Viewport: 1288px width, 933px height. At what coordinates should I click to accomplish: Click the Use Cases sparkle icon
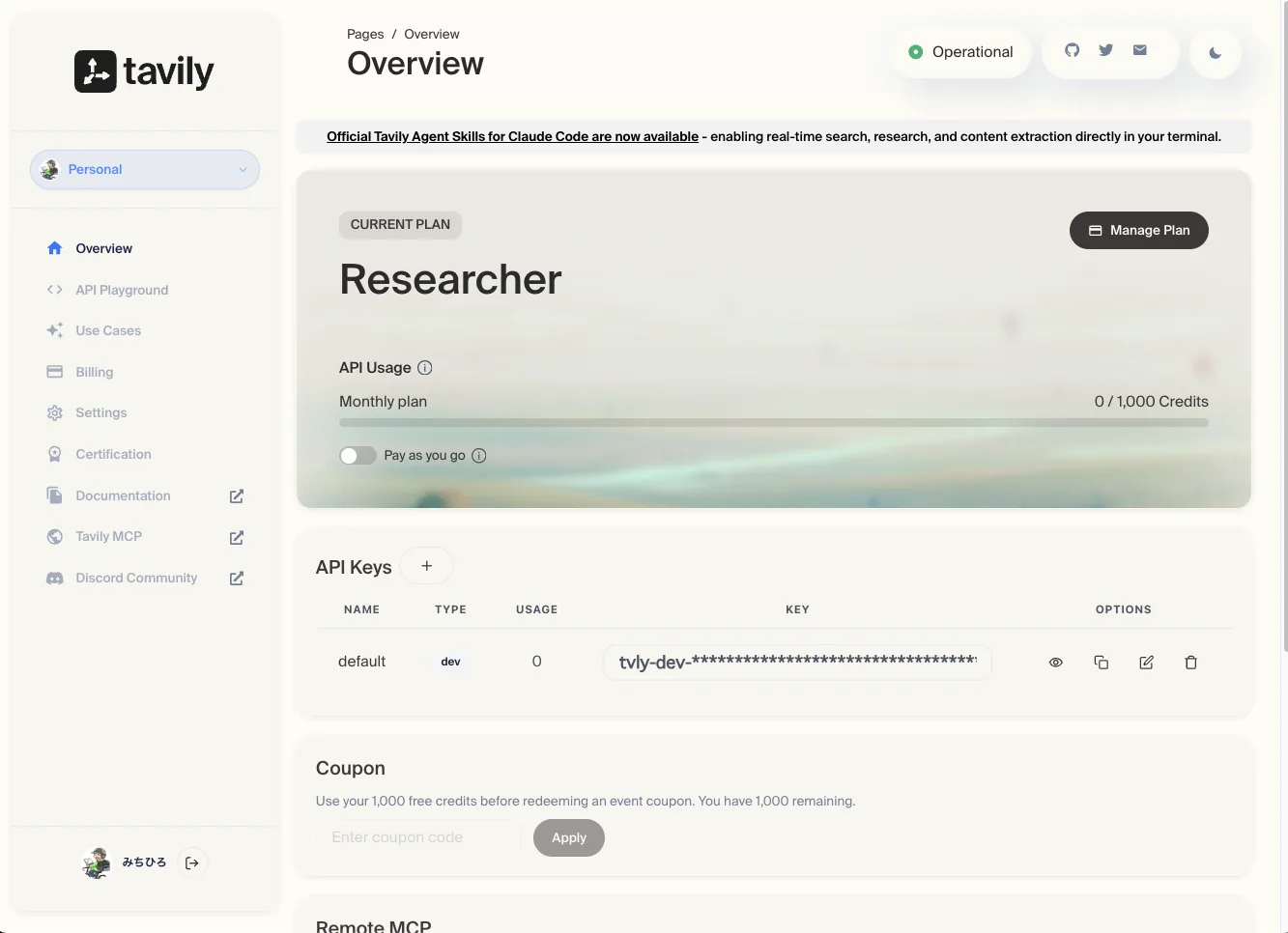[55, 330]
